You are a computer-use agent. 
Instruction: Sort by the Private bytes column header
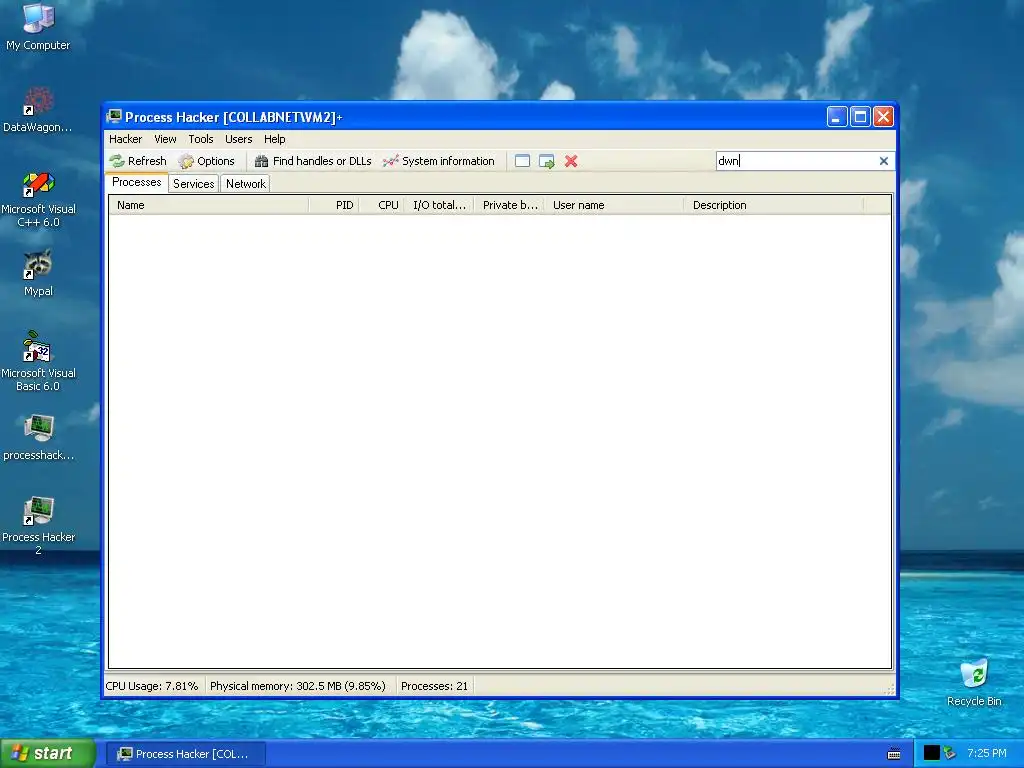point(509,205)
